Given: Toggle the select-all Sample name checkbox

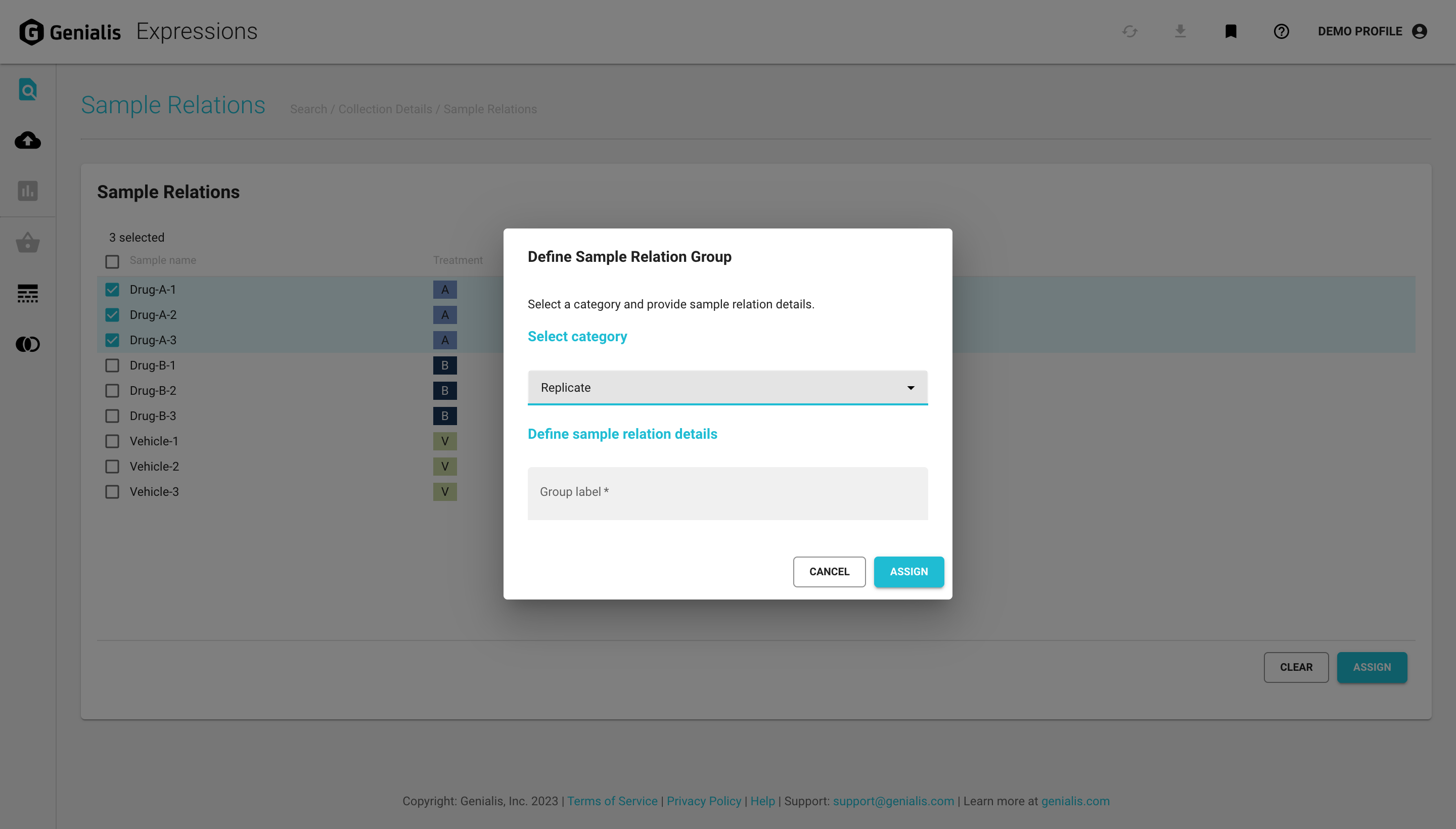Looking at the screenshot, I should (112, 261).
